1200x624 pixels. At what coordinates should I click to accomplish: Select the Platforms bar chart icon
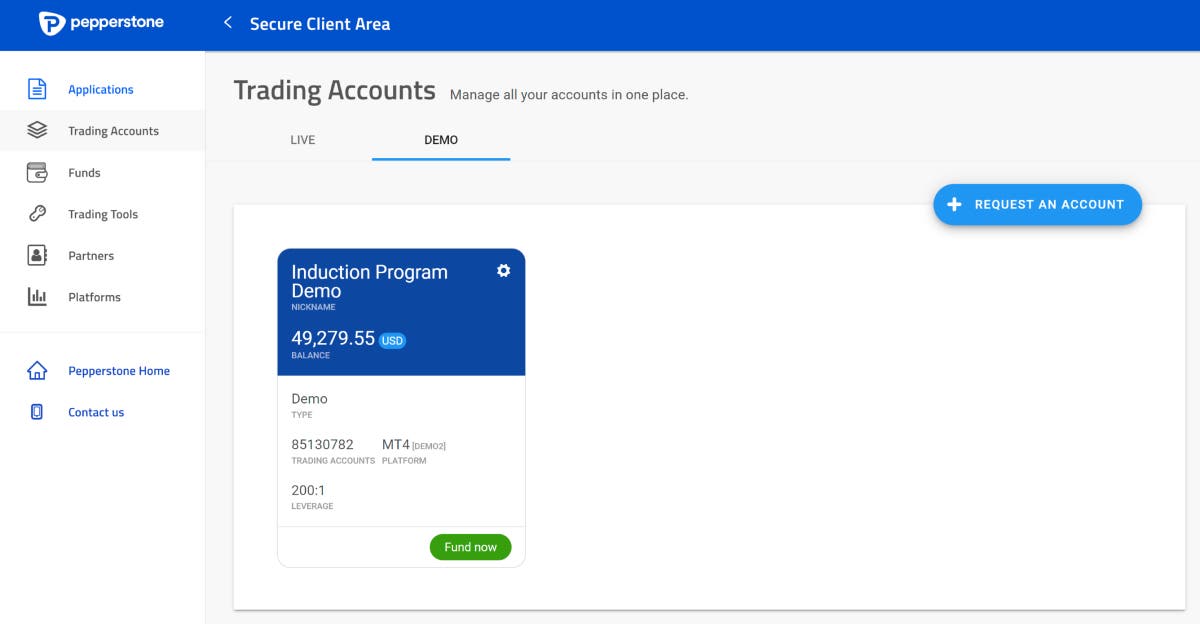pos(37,296)
